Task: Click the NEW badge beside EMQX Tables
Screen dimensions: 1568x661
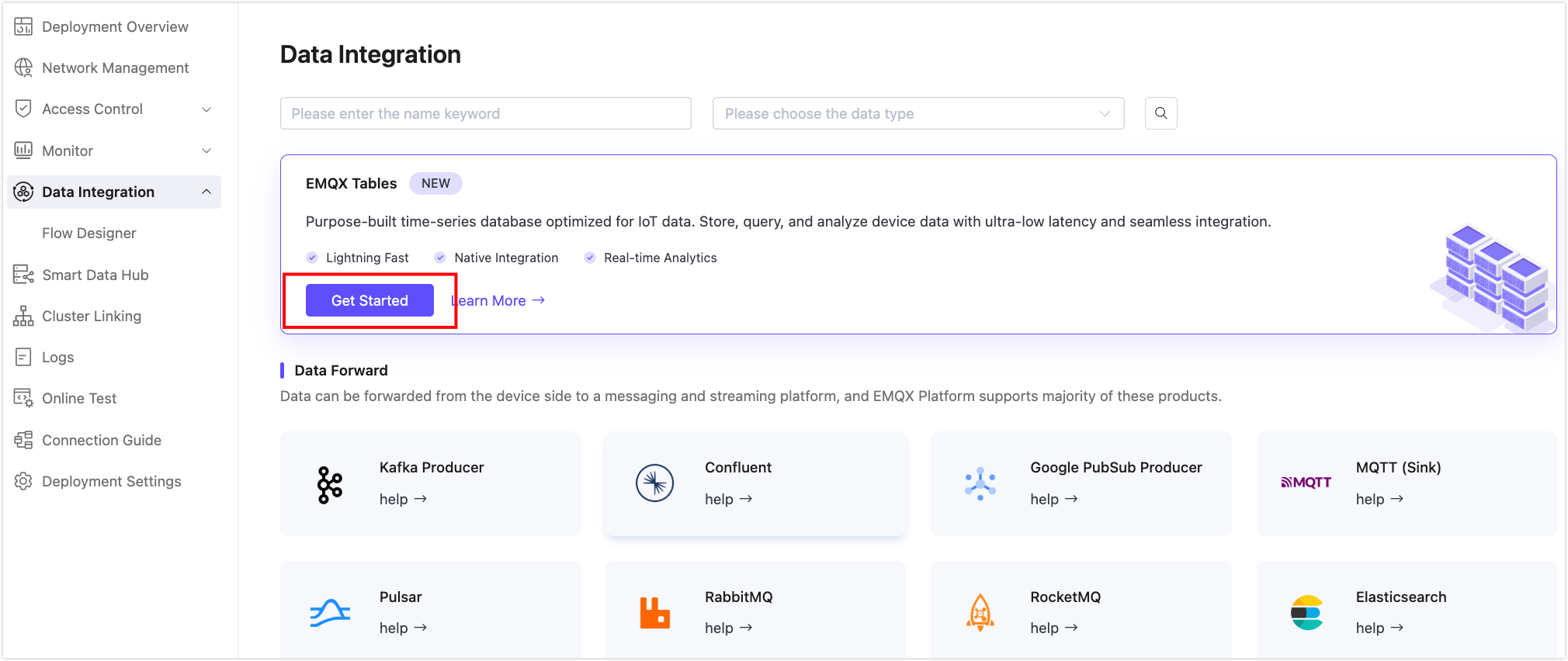Action: coord(435,183)
